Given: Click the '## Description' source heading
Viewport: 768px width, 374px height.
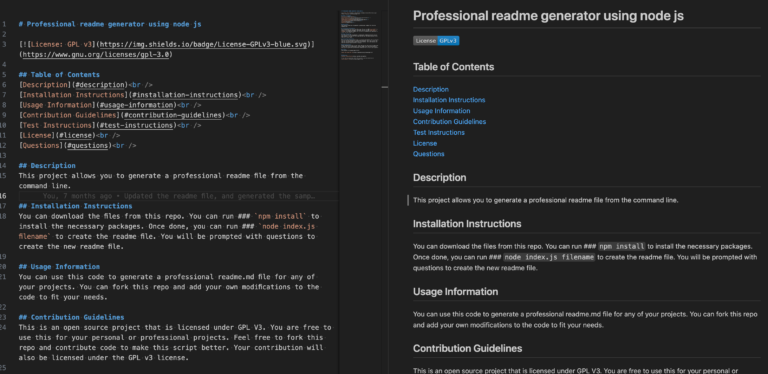Looking at the screenshot, I should (47, 165).
